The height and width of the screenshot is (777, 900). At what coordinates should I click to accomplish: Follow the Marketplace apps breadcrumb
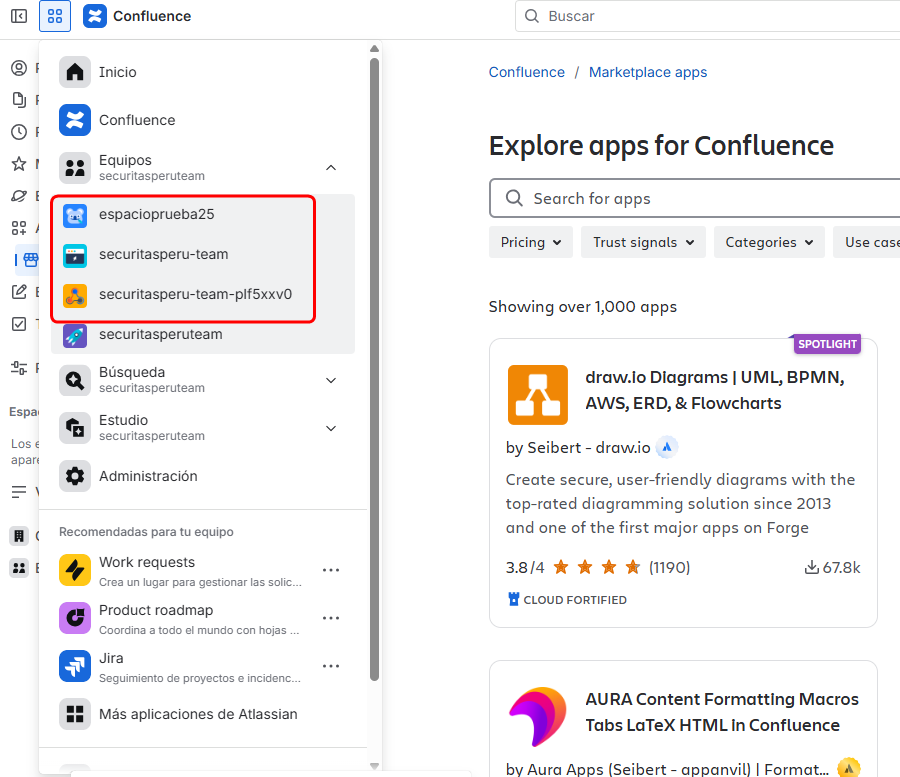(x=647, y=72)
